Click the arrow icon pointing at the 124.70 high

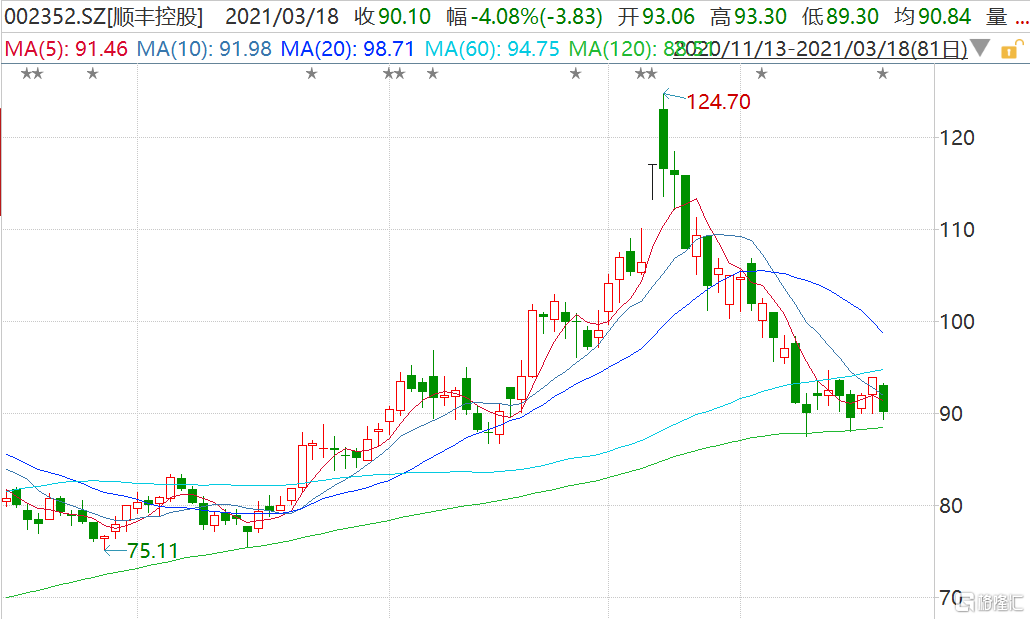coord(674,96)
